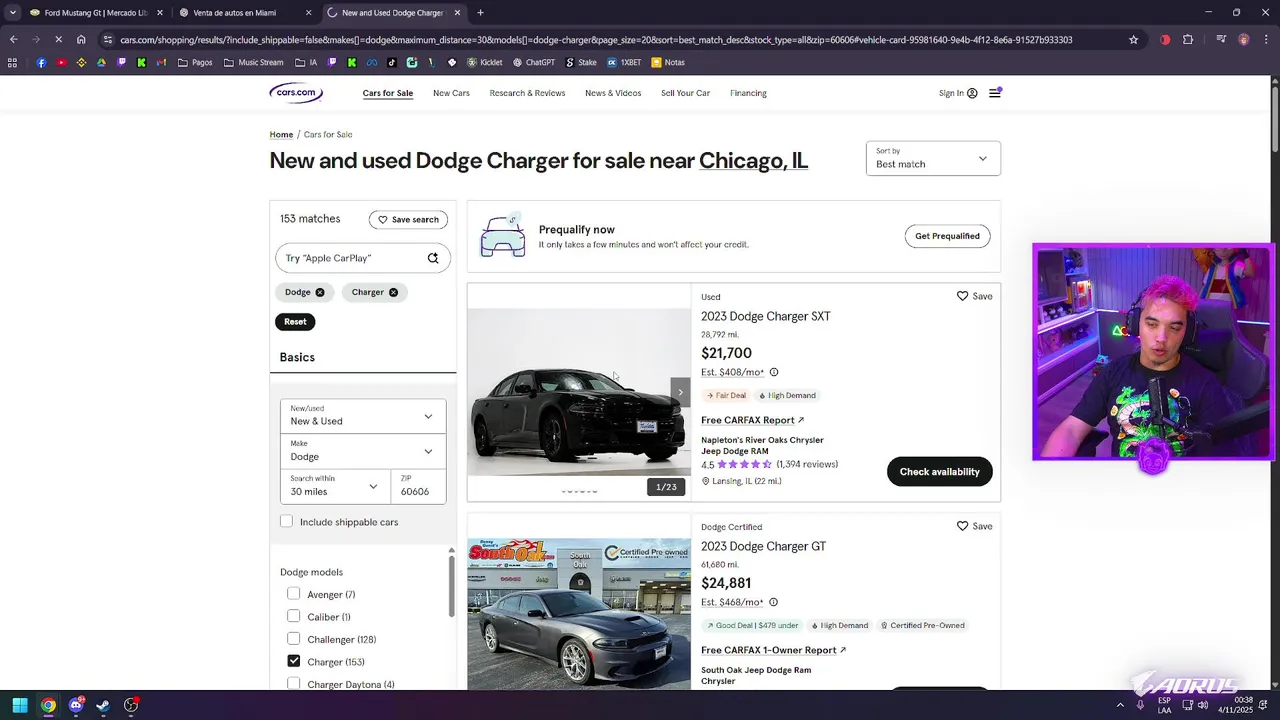The height and width of the screenshot is (720, 1280).
Task: Open the News & Videos menu
Action: click(613, 93)
